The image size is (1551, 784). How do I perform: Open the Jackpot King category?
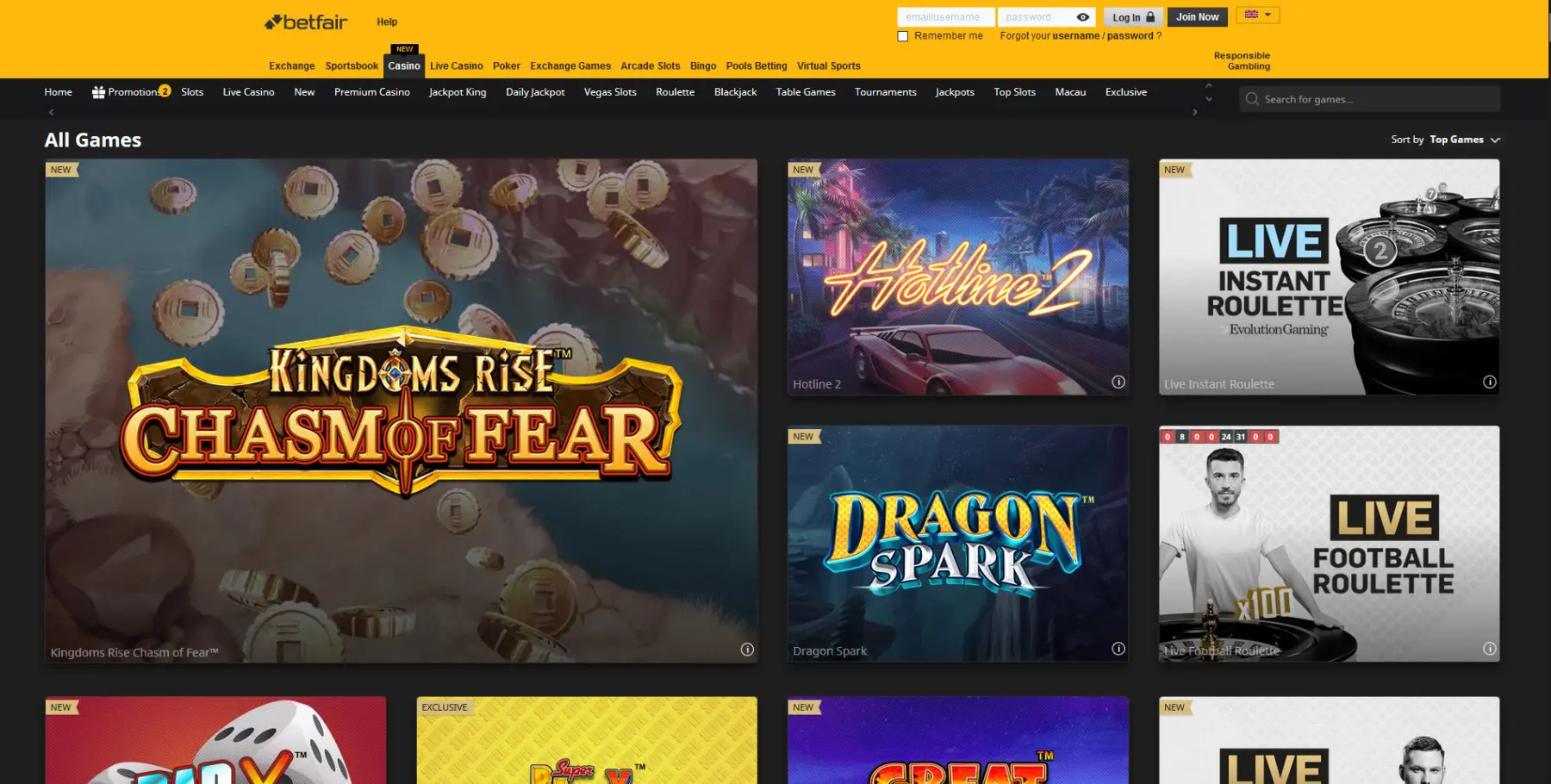pos(458,92)
